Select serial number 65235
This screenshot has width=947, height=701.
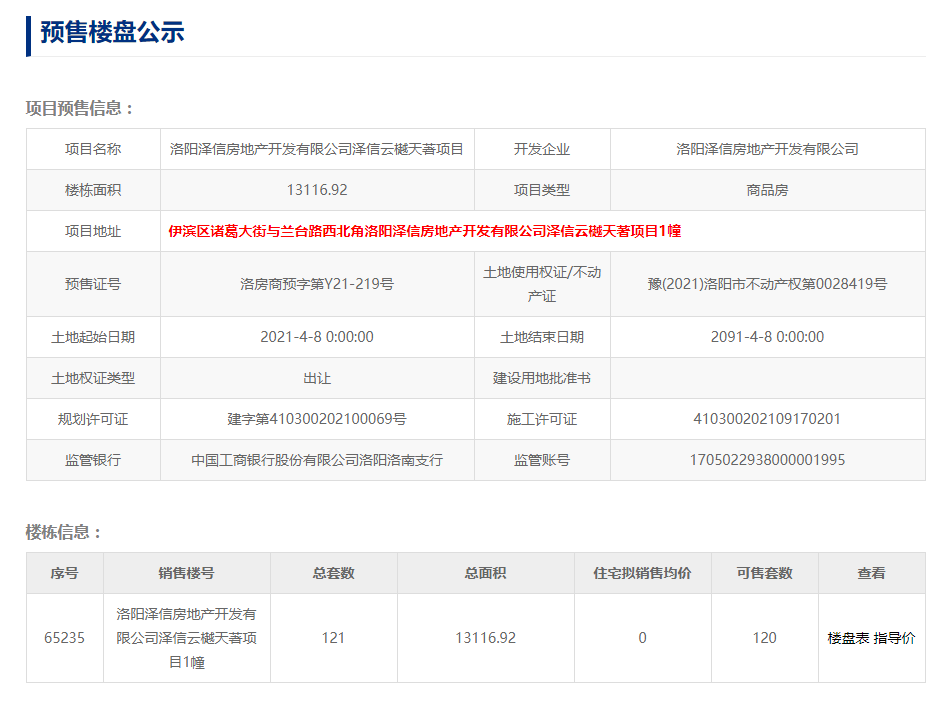point(65,638)
